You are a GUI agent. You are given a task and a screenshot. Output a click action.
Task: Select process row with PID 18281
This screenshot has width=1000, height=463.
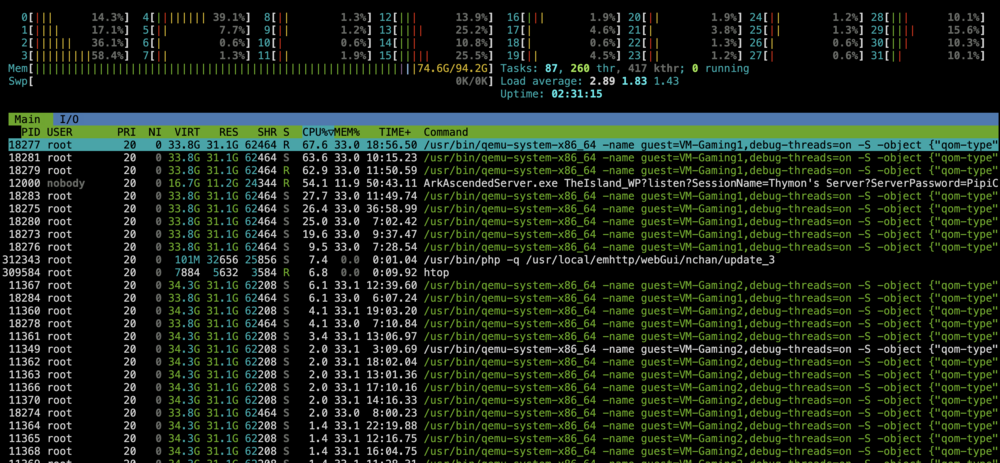click(504, 158)
